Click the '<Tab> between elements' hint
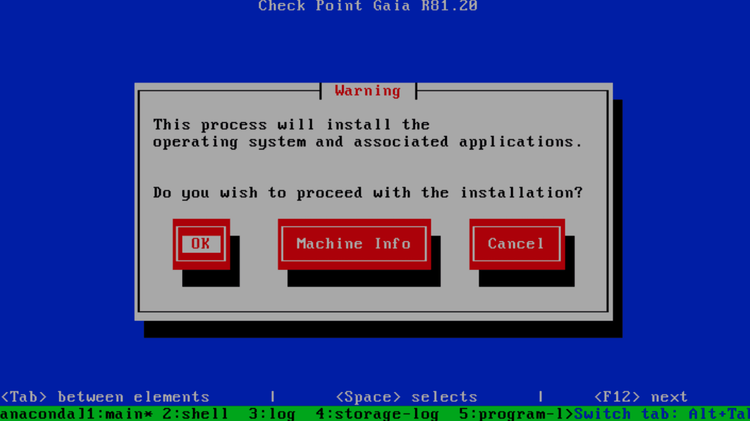Screen dimensions: 750x421 [x=105, y=397]
